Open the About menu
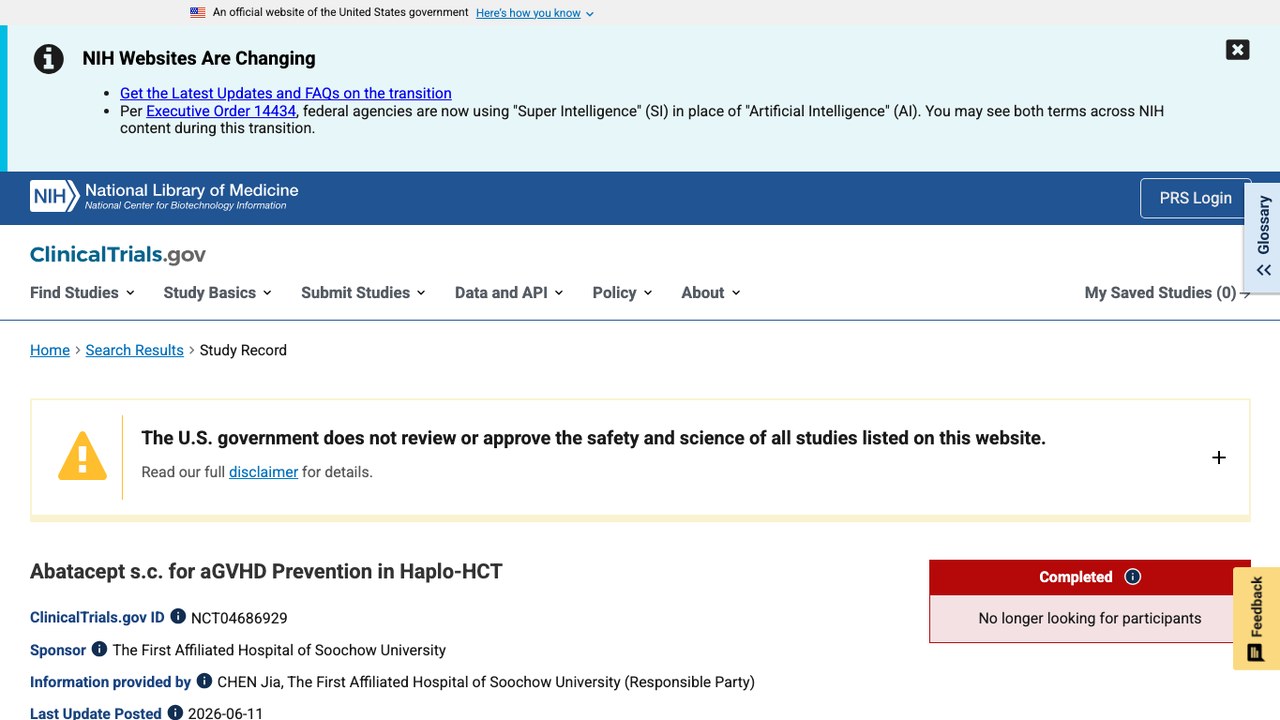Screen dimensions: 1280x720 point(711,292)
